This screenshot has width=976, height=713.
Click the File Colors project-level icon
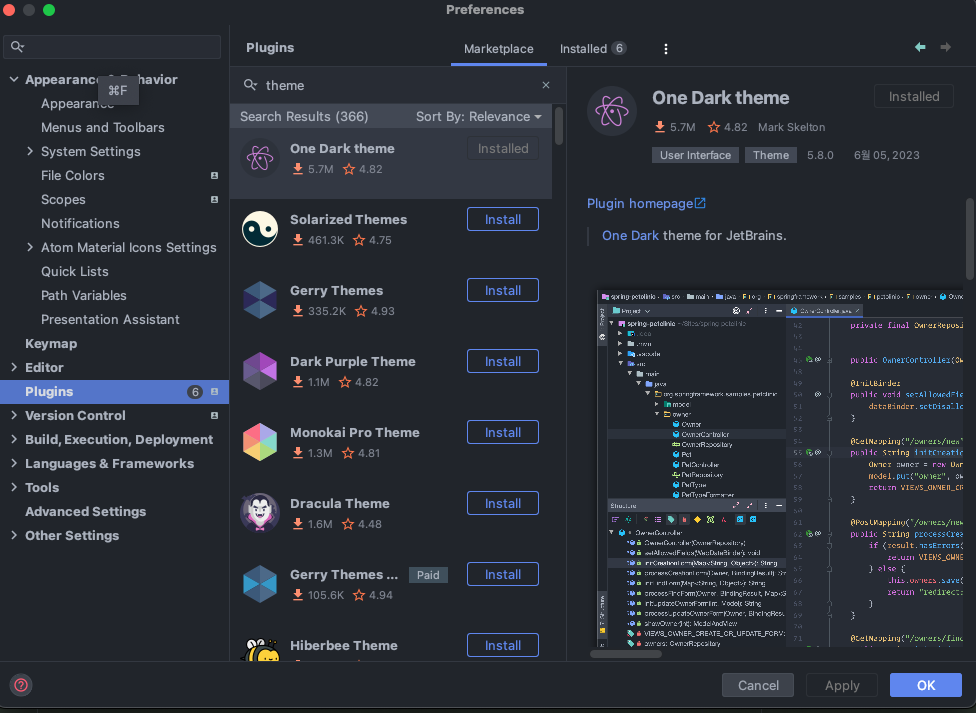[214, 176]
